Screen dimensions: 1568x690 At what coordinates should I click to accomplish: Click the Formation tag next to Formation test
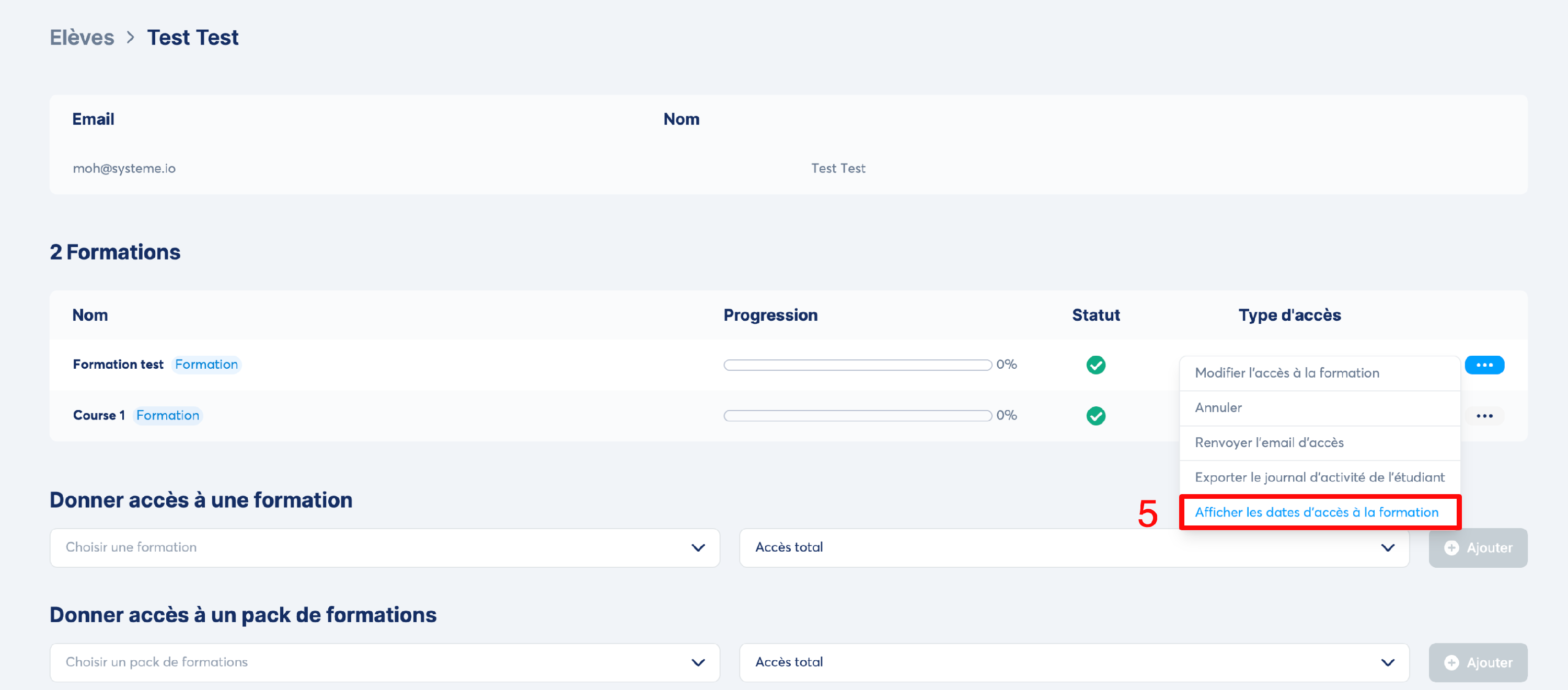point(206,365)
